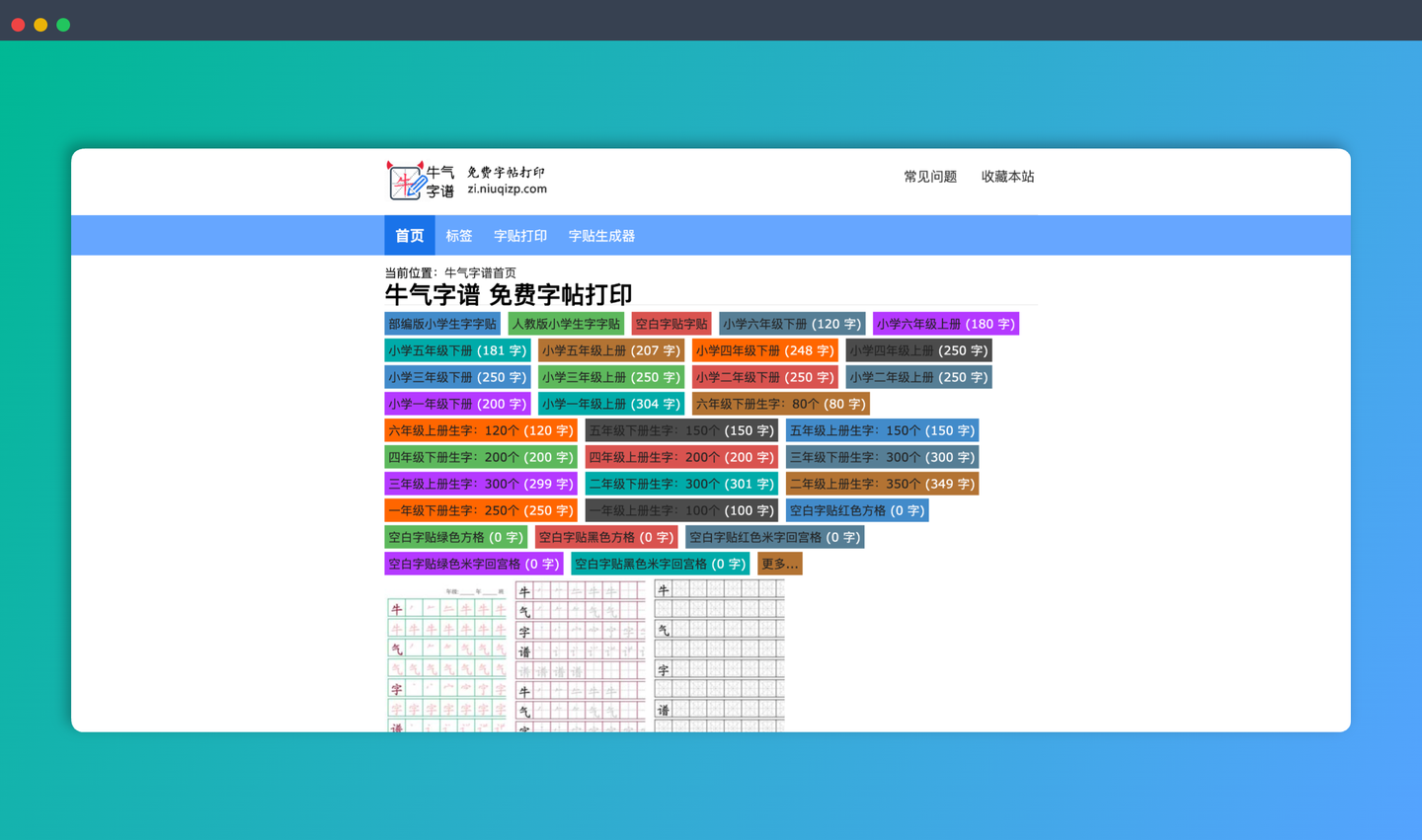Select the 首页 navigation tab
The height and width of the screenshot is (840, 1422).
pyautogui.click(x=409, y=235)
